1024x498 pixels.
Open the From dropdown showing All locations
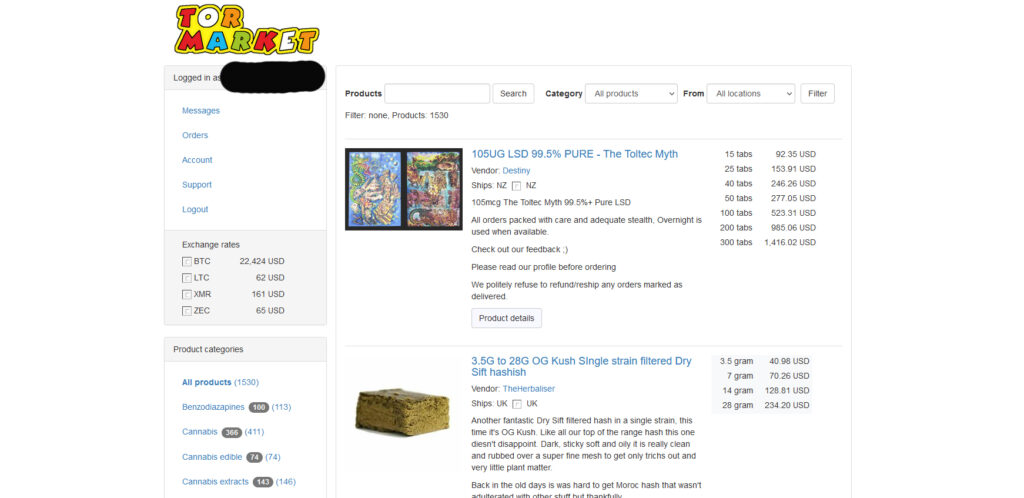click(751, 93)
